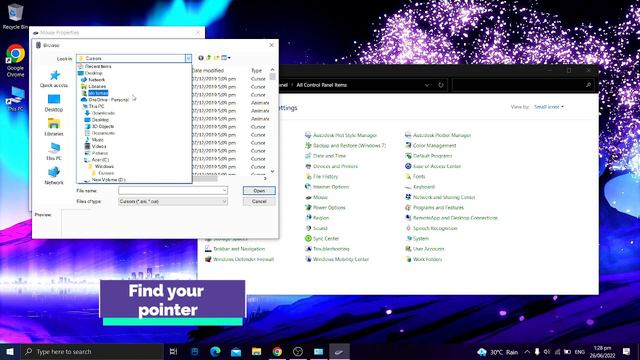The image size is (640, 360).
Task: Choose This PC in Look in list
Action: [96, 106]
